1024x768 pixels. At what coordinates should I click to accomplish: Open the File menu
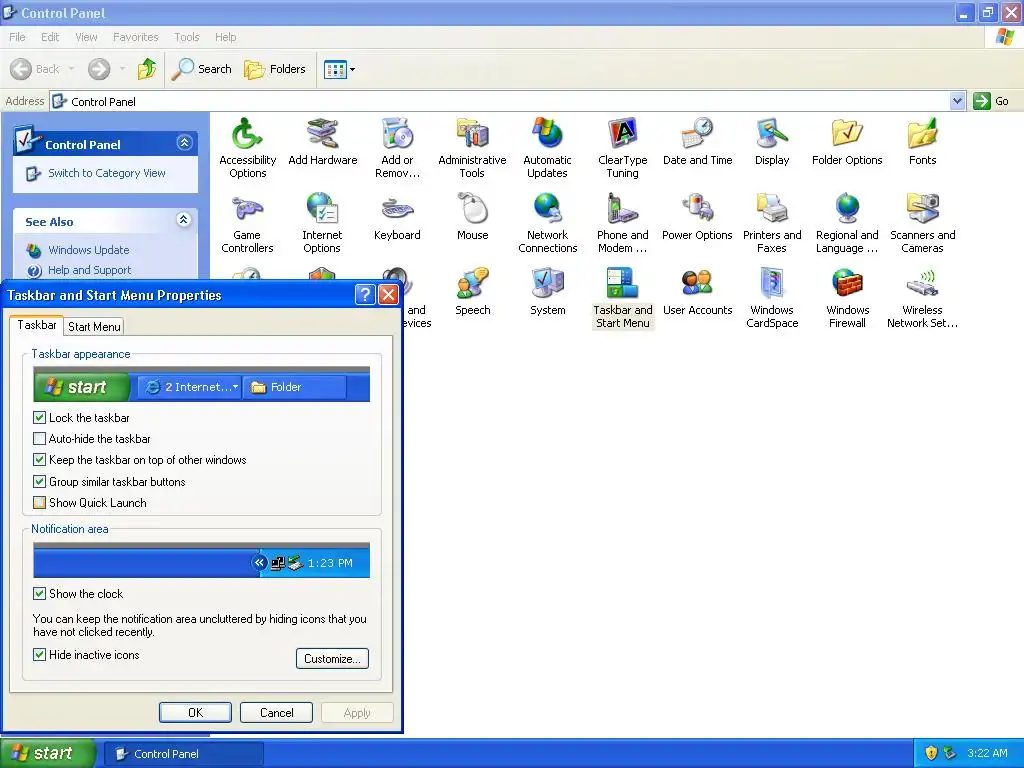17,37
